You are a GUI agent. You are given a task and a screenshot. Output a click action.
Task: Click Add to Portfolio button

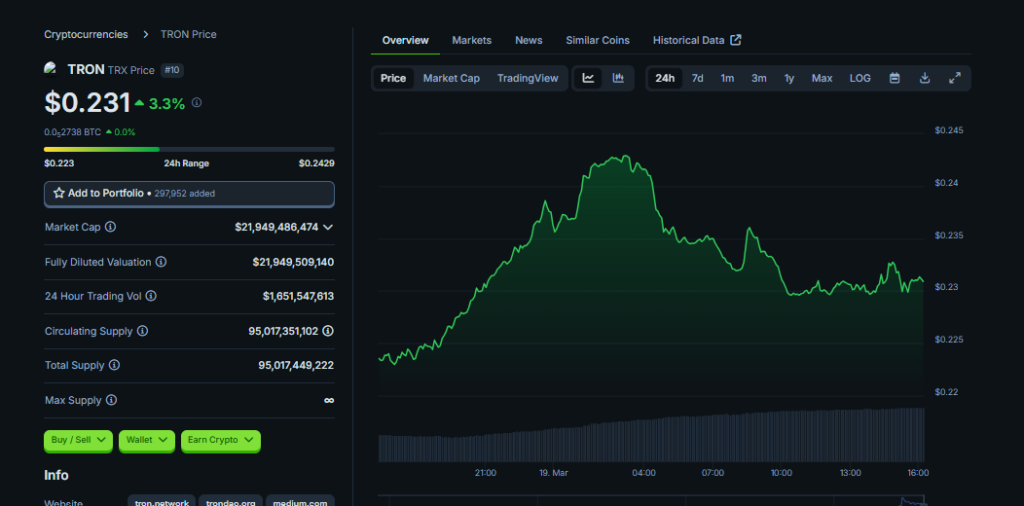[x=189, y=194]
